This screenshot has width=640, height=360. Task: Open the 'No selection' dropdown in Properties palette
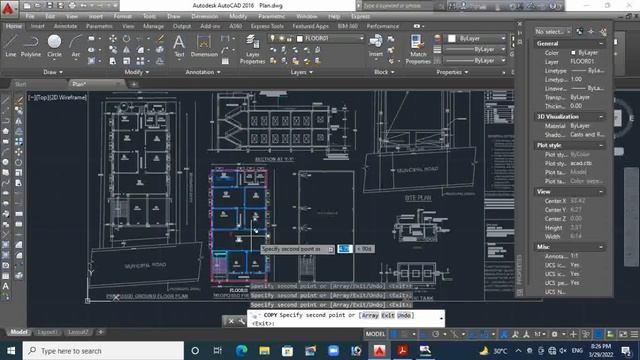[553, 31]
